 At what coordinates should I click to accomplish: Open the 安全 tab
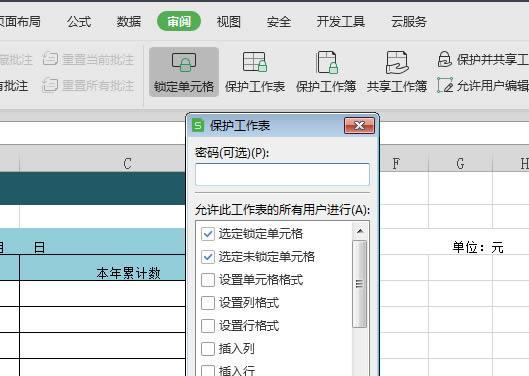coord(279,22)
